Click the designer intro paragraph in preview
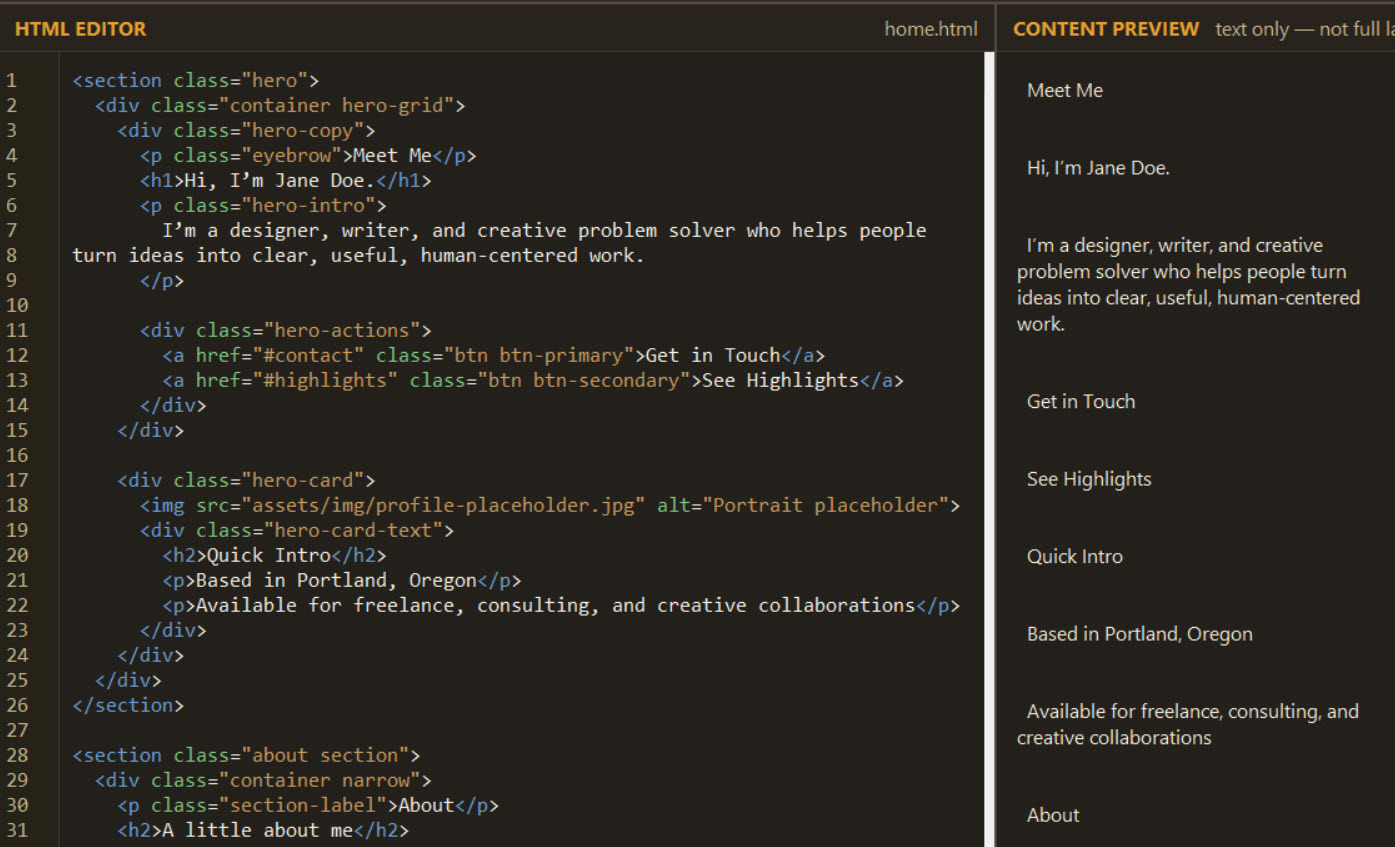 pyautogui.click(x=1189, y=285)
